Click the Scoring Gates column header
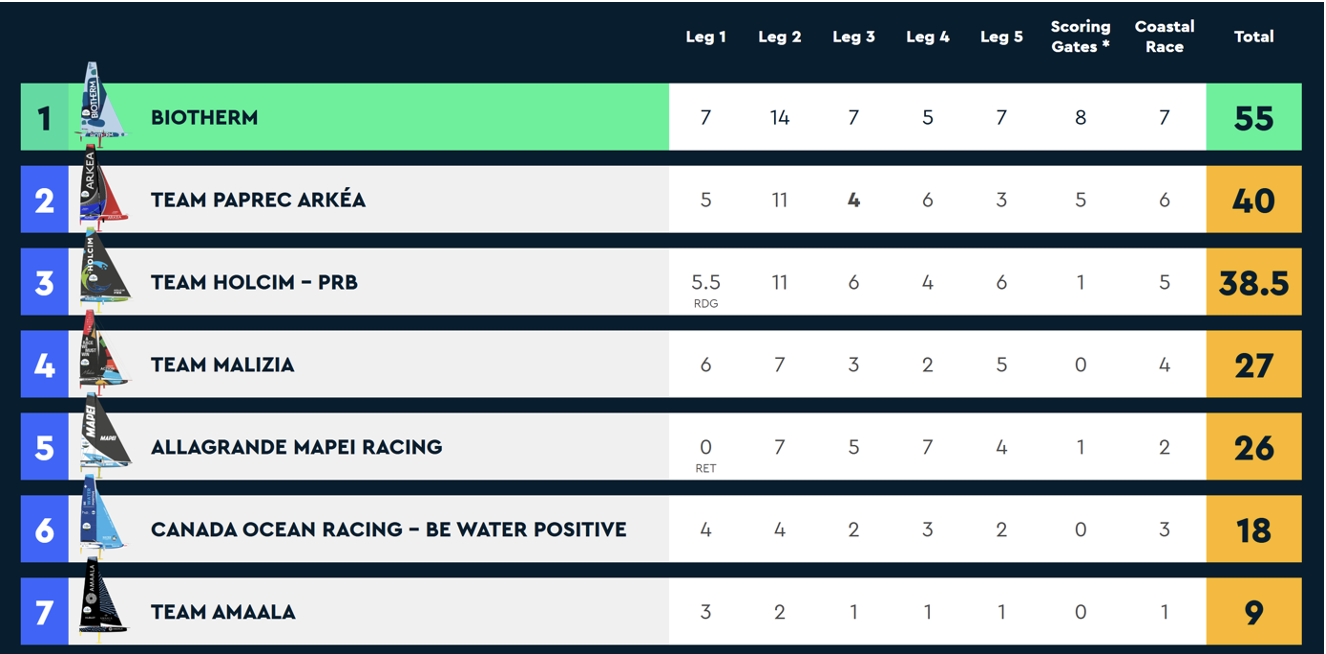 1080,37
